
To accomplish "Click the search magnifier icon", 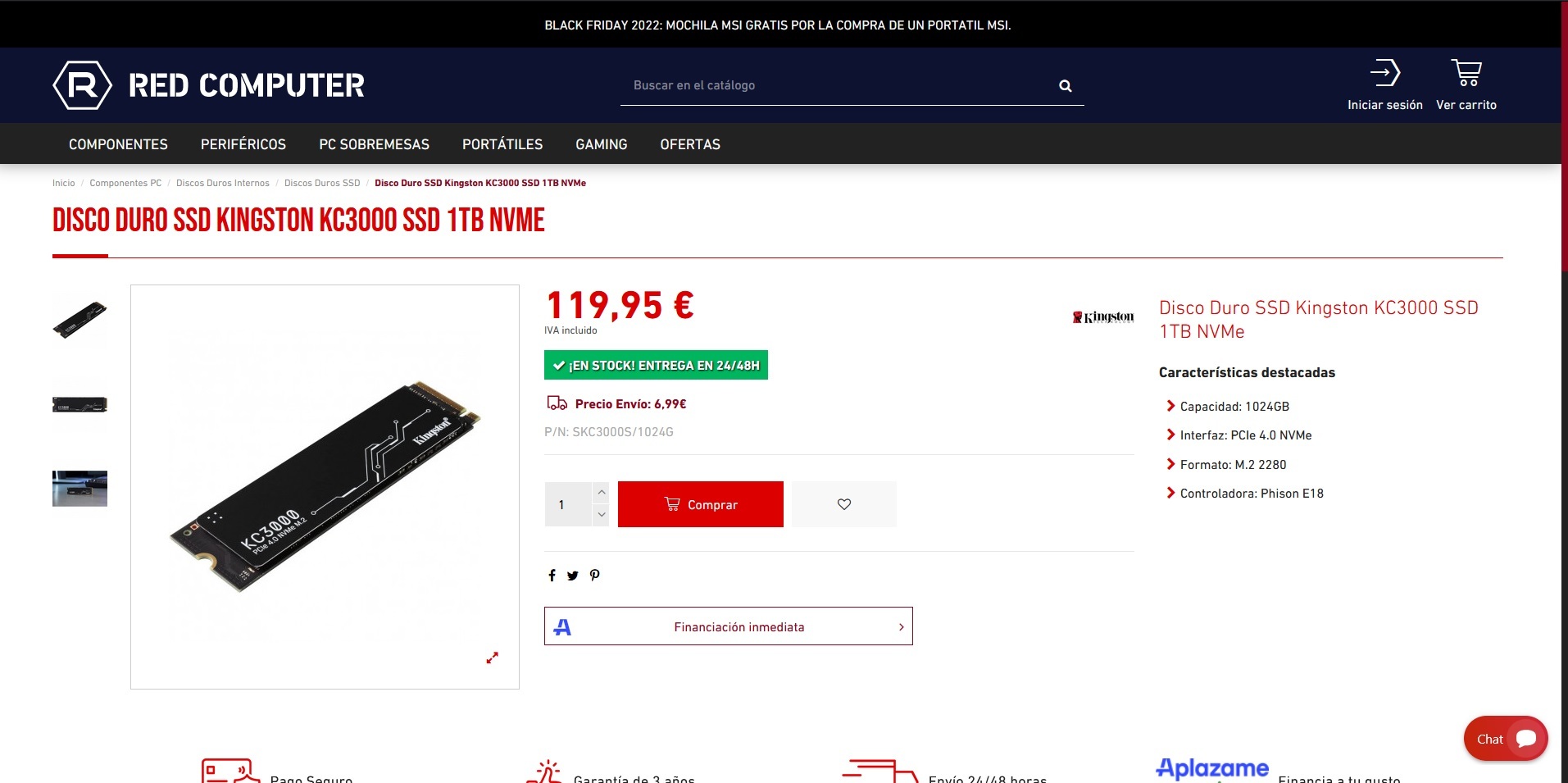I will click(1065, 85).
